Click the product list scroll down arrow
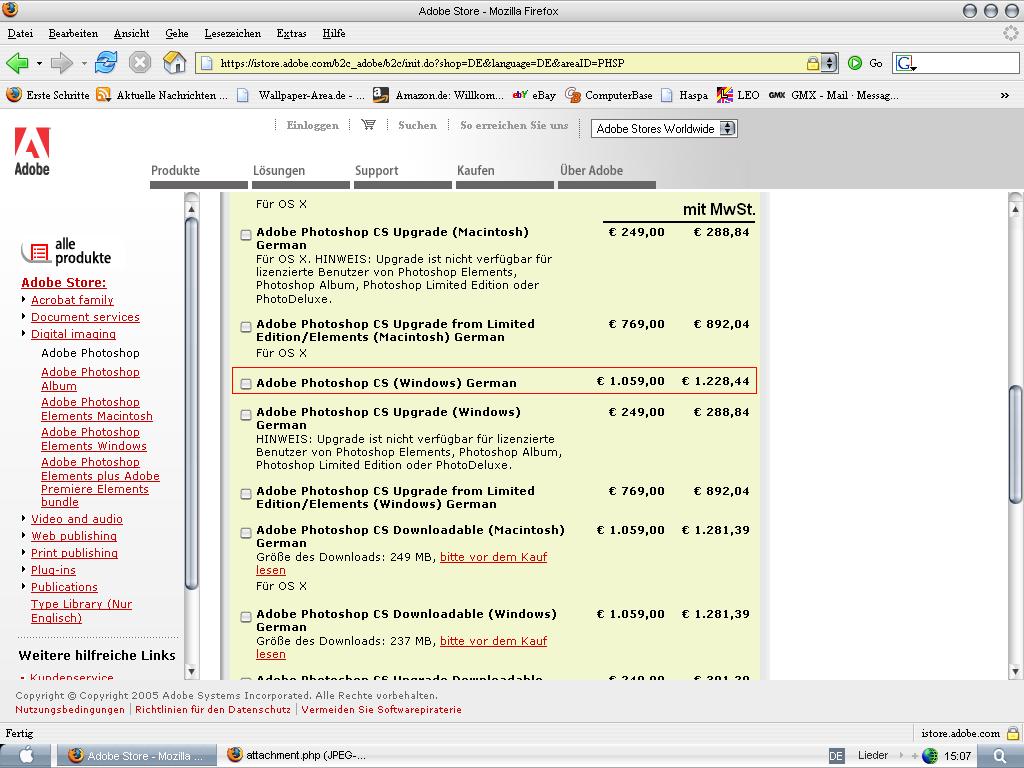 coord(1015,671)
